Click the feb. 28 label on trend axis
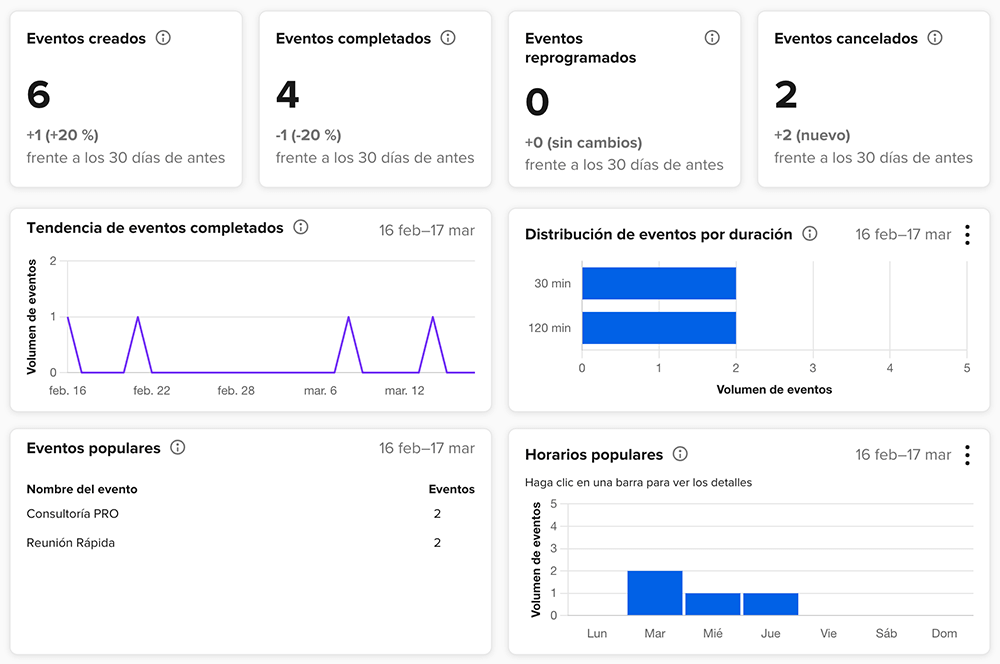This screenshot has height=664, width=1000. tap(236, 390)
